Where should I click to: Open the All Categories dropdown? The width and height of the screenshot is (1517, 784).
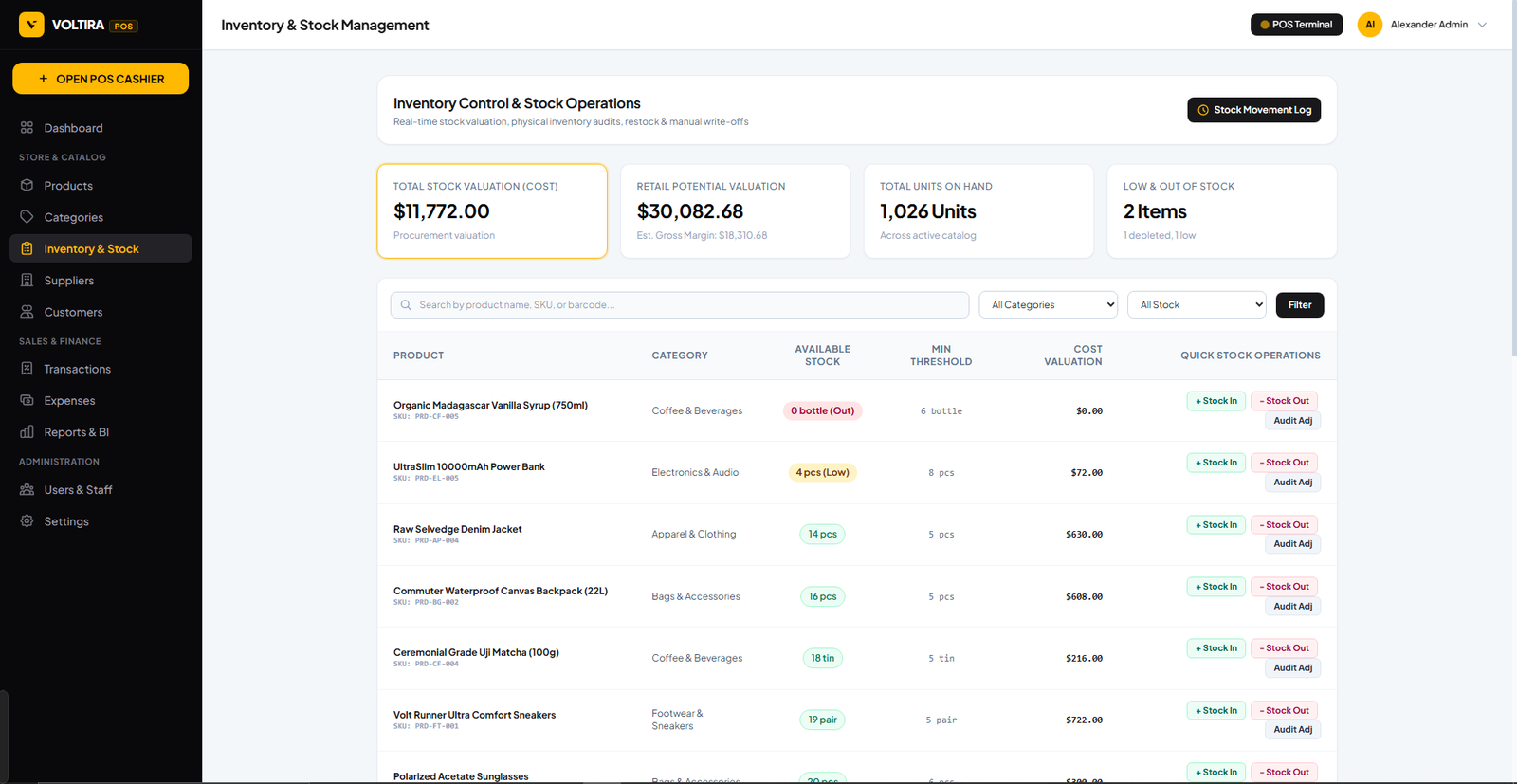click(1049, 305)
